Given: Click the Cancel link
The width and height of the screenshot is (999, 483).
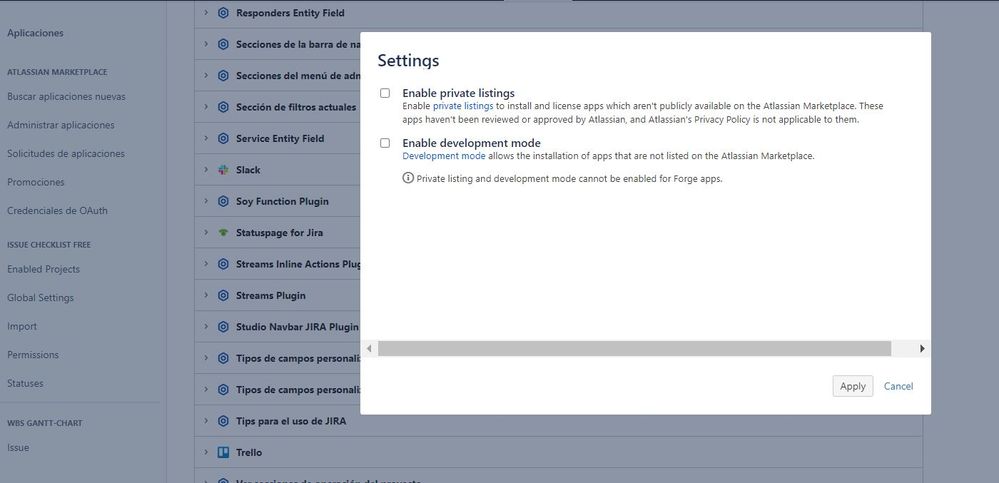Looking at the screenshot, I should coord(898,386).
